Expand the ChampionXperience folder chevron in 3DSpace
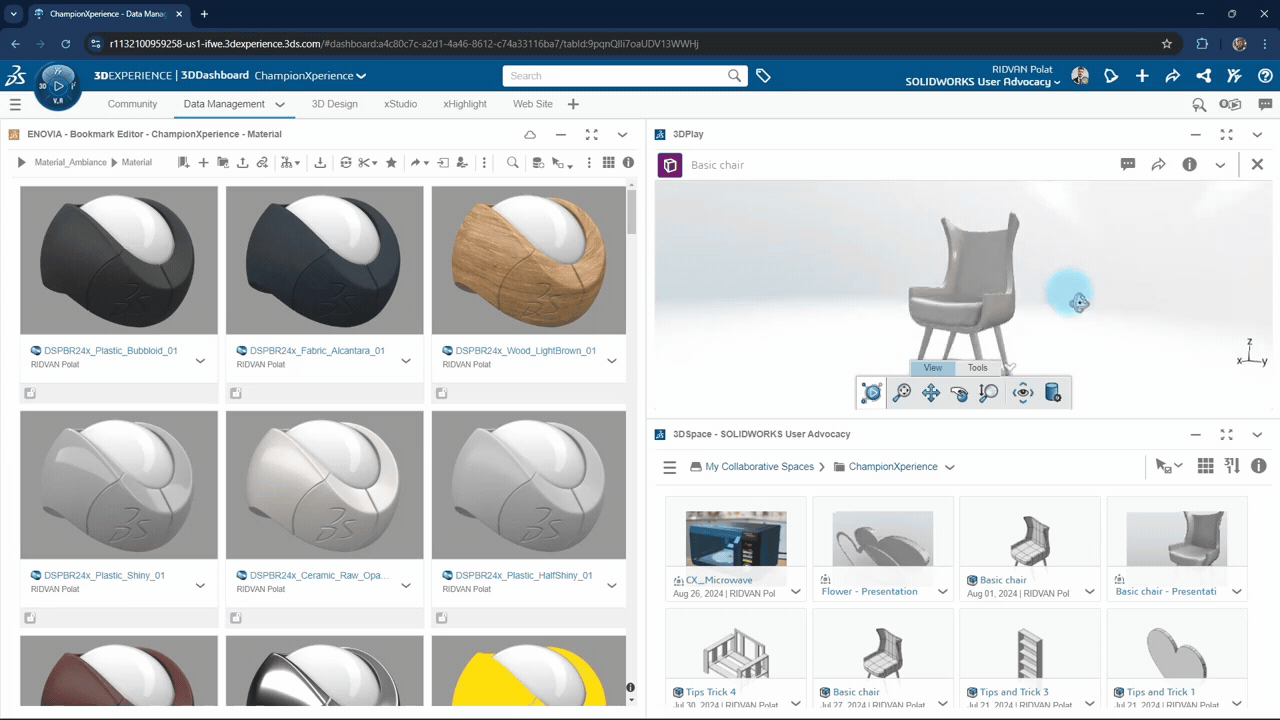This screenshot has height=720, width=1280. coord(949,467)
